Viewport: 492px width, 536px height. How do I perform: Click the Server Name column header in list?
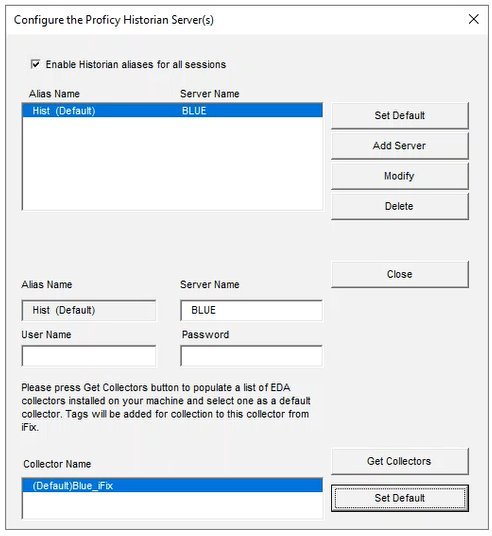(210, 94)
